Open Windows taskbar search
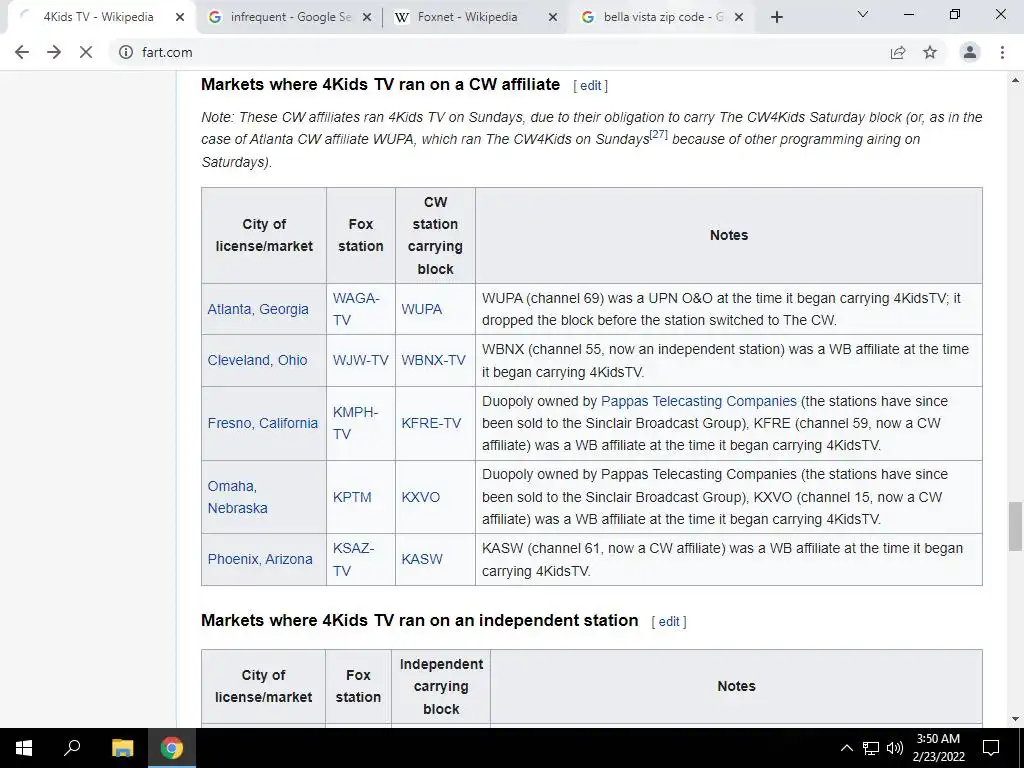This screenshot has height=768, width=1024. point(72,748)
